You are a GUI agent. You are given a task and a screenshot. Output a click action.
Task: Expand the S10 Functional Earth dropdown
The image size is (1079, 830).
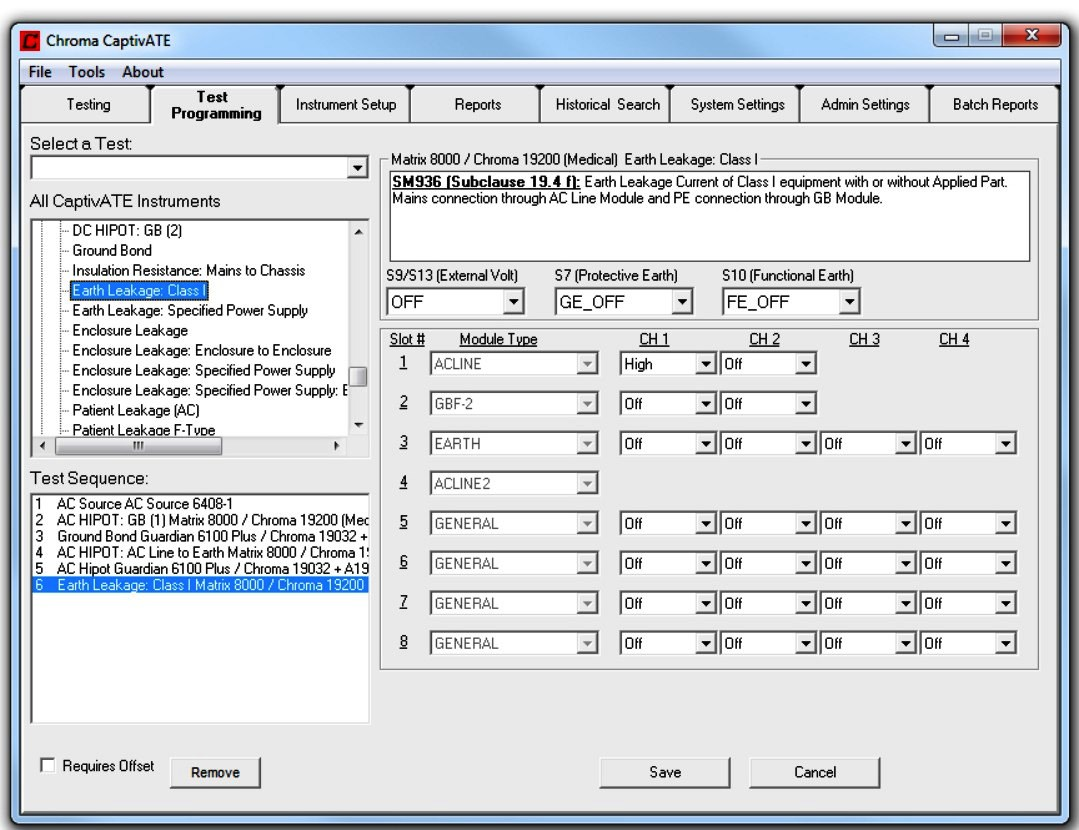tap(849, 300)
